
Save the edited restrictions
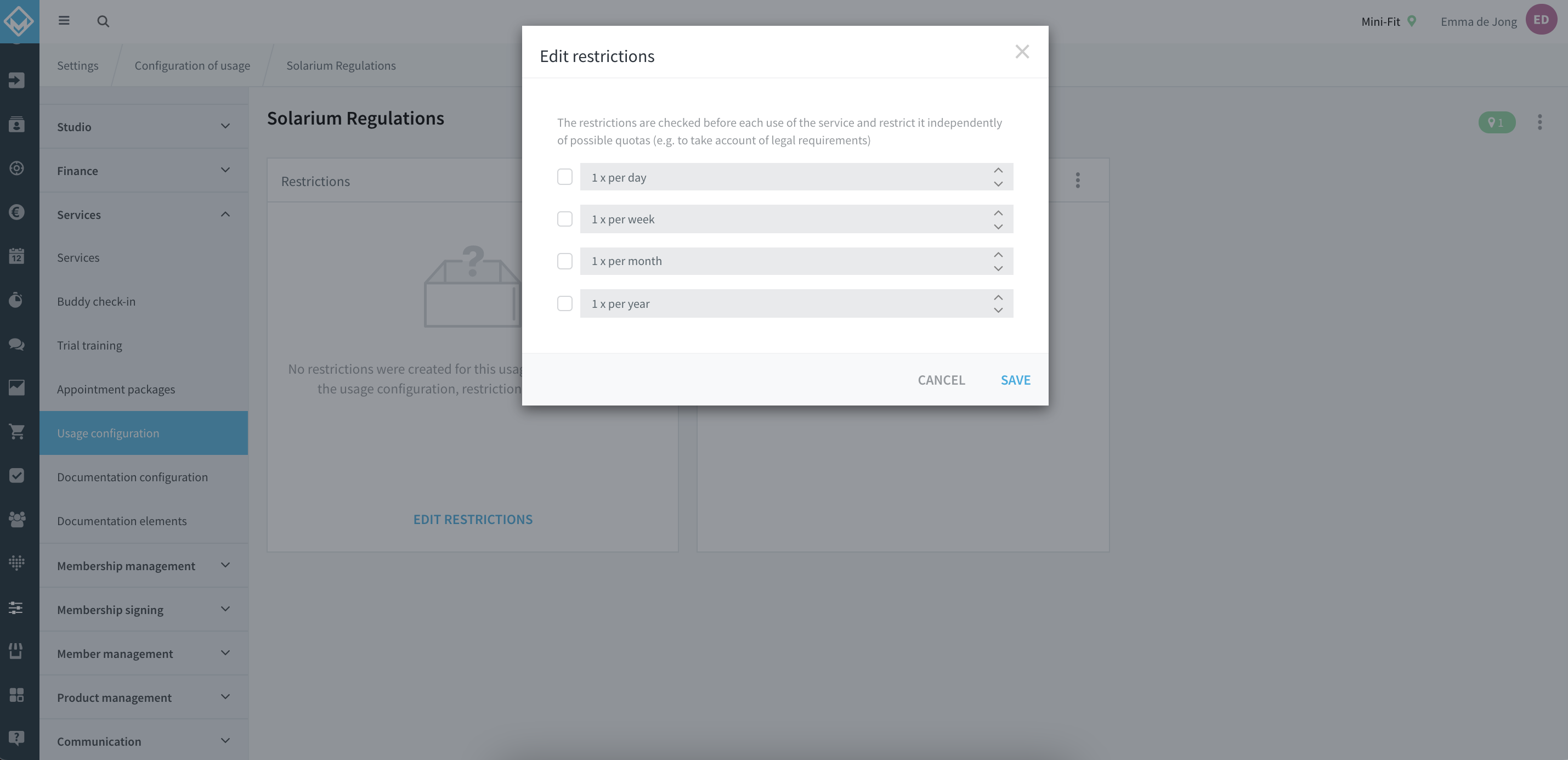1015,379
